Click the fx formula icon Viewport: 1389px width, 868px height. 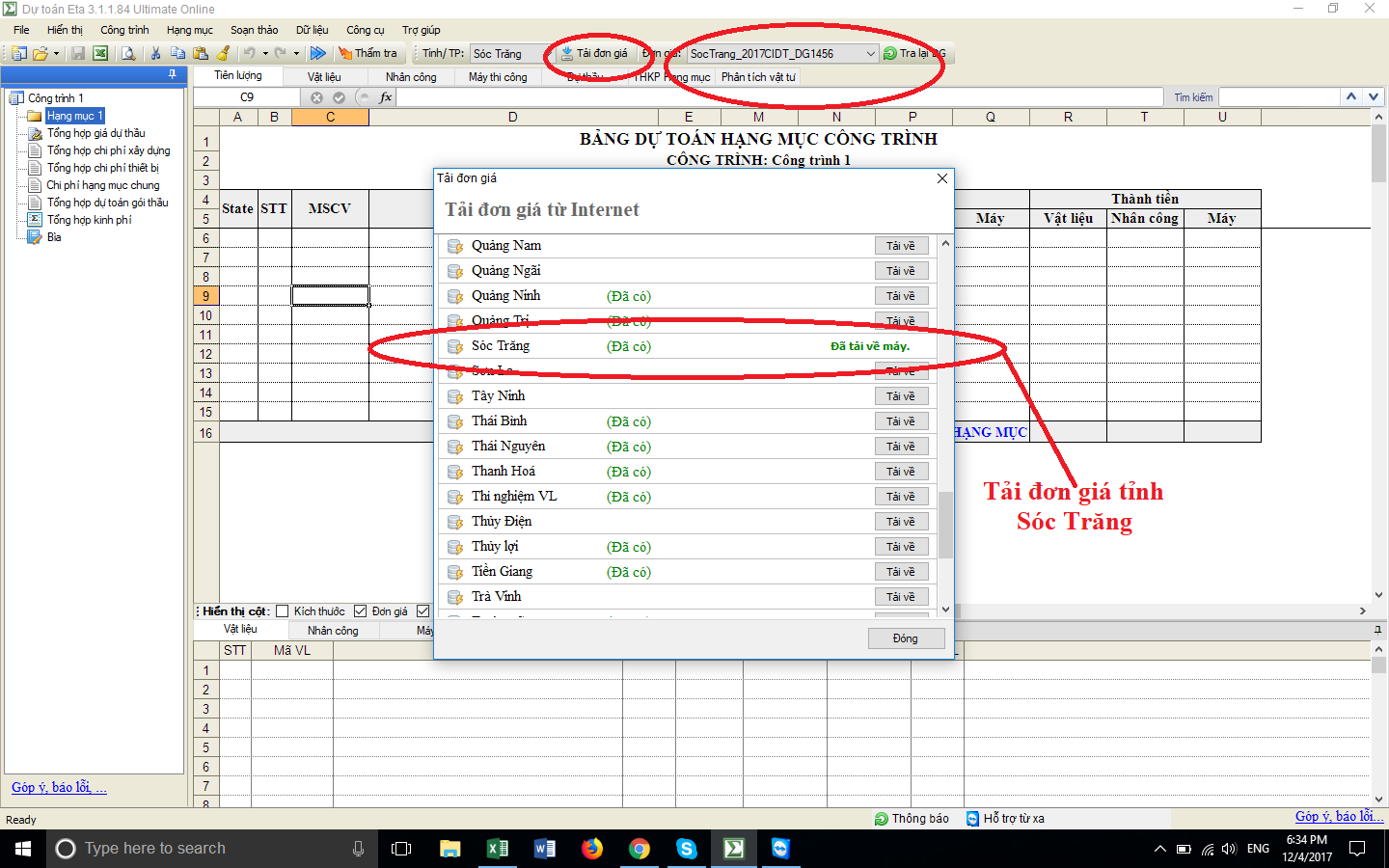386,97
